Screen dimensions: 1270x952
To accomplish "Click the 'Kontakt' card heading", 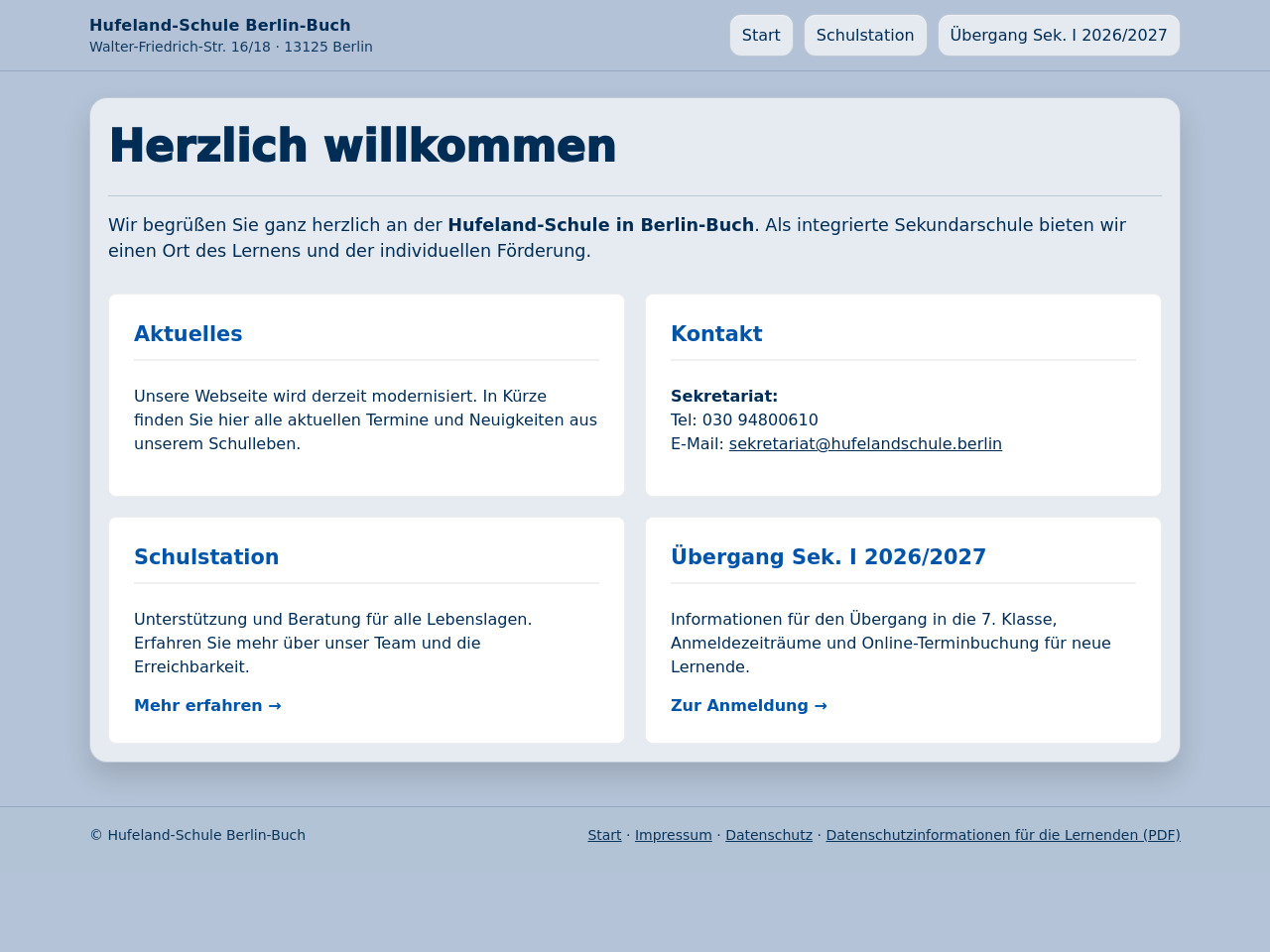I will pos(716,334).
